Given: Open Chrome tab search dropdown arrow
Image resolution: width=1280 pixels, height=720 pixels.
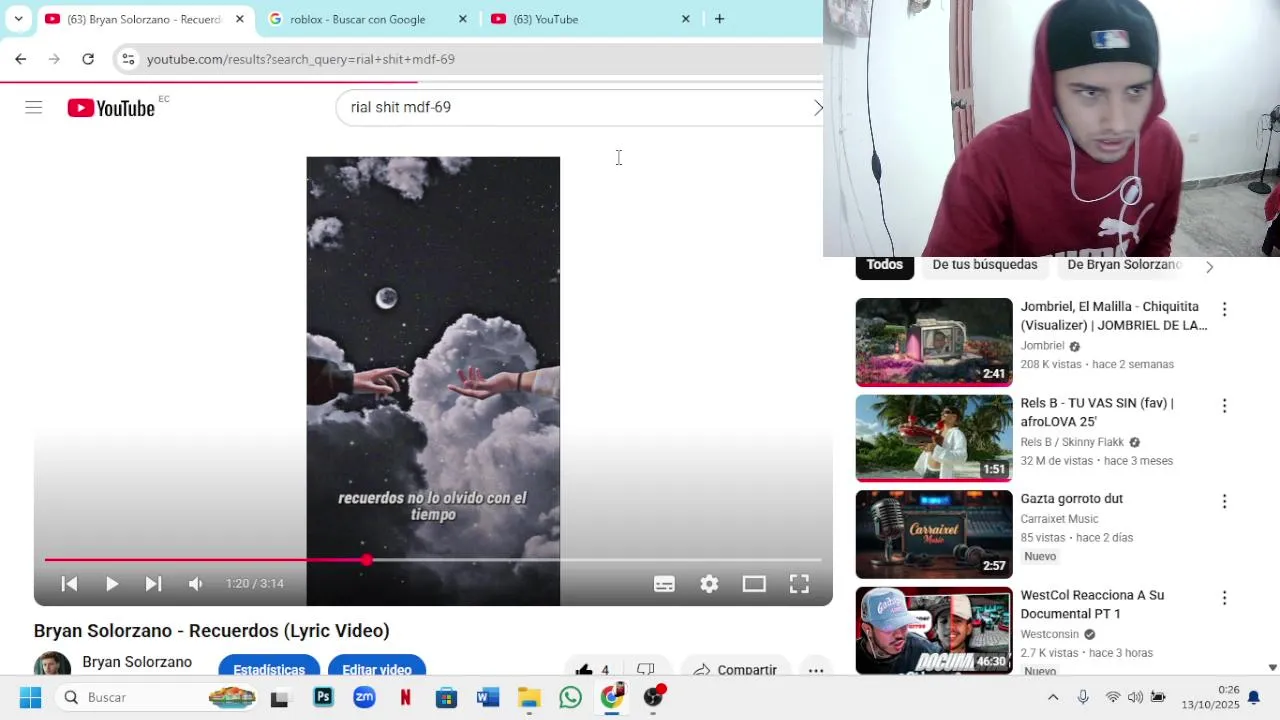Looking at the screenshot, I should point(18,19).
